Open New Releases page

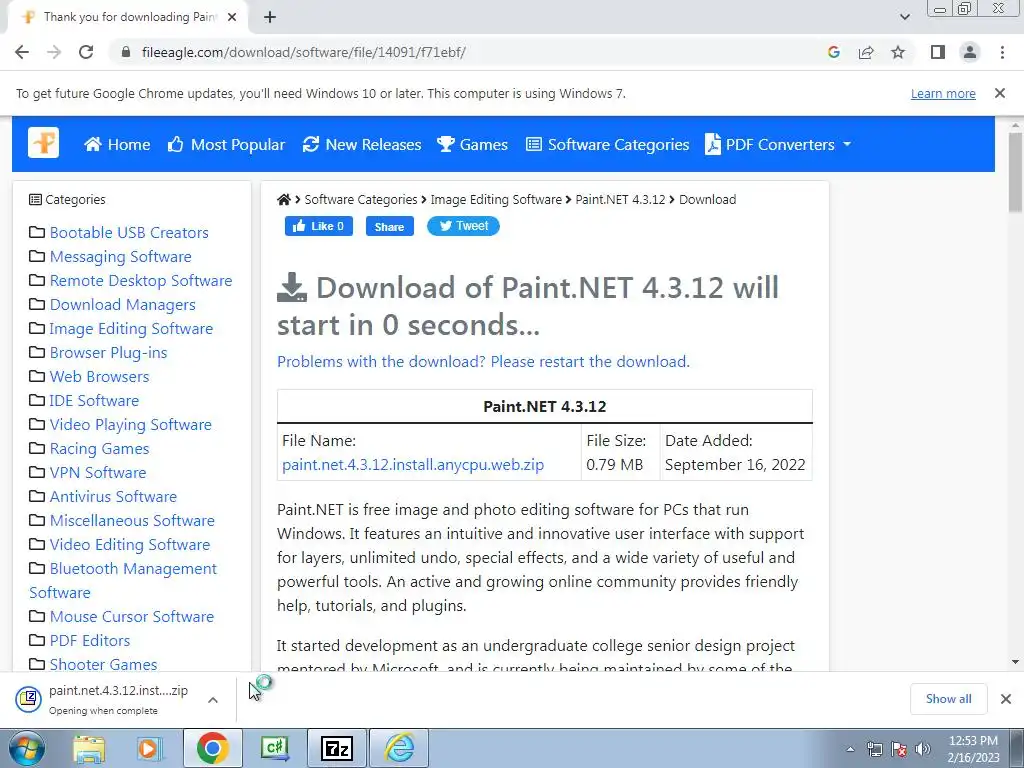click(362, 144)
